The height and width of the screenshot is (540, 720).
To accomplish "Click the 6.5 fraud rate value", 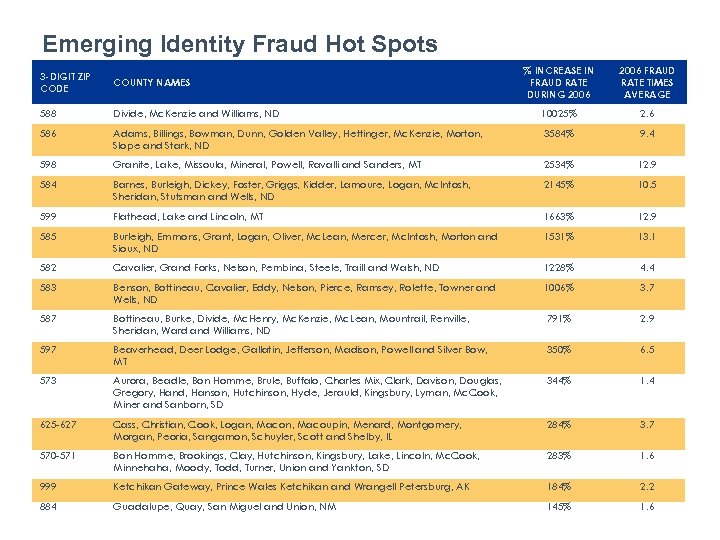I will [647, 350].
